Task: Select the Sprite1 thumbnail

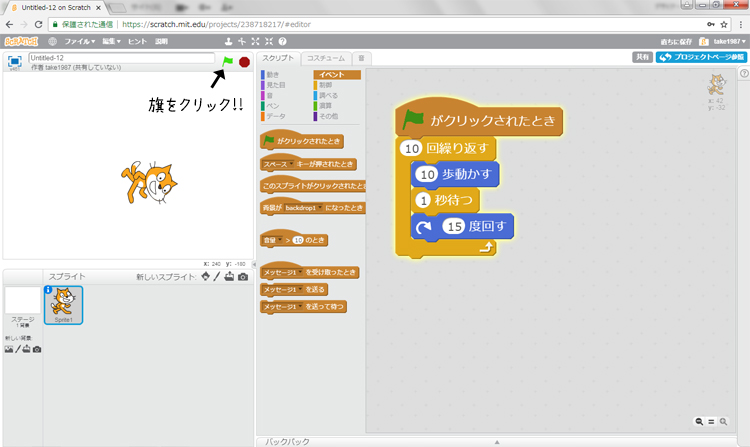Action: [x=64, y=305]
